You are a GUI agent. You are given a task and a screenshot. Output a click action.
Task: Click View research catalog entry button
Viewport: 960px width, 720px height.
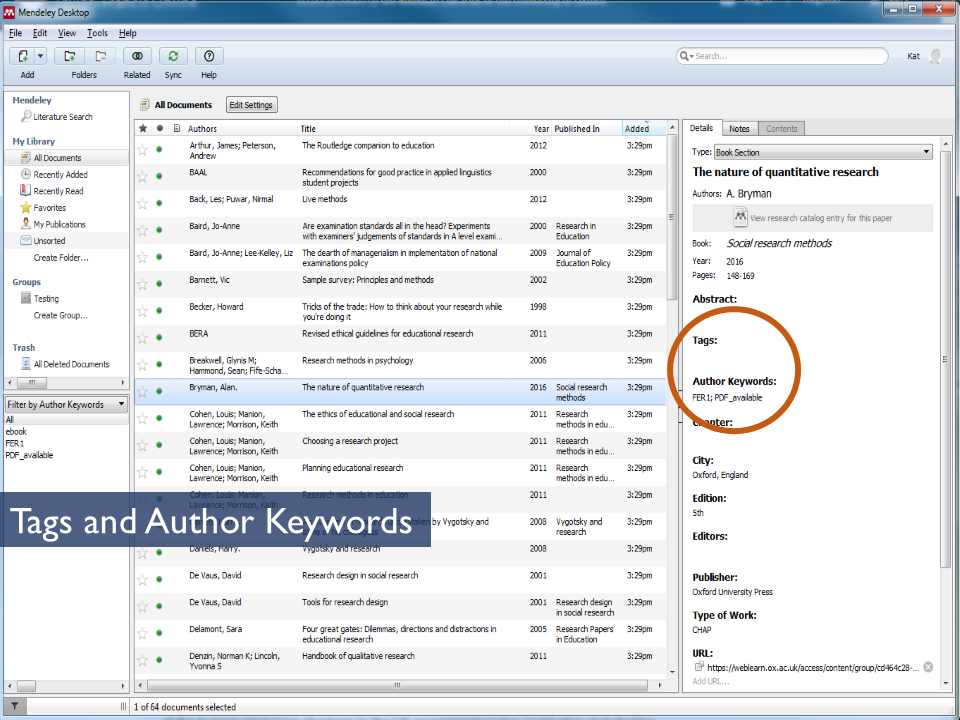[x=813, y=218]
